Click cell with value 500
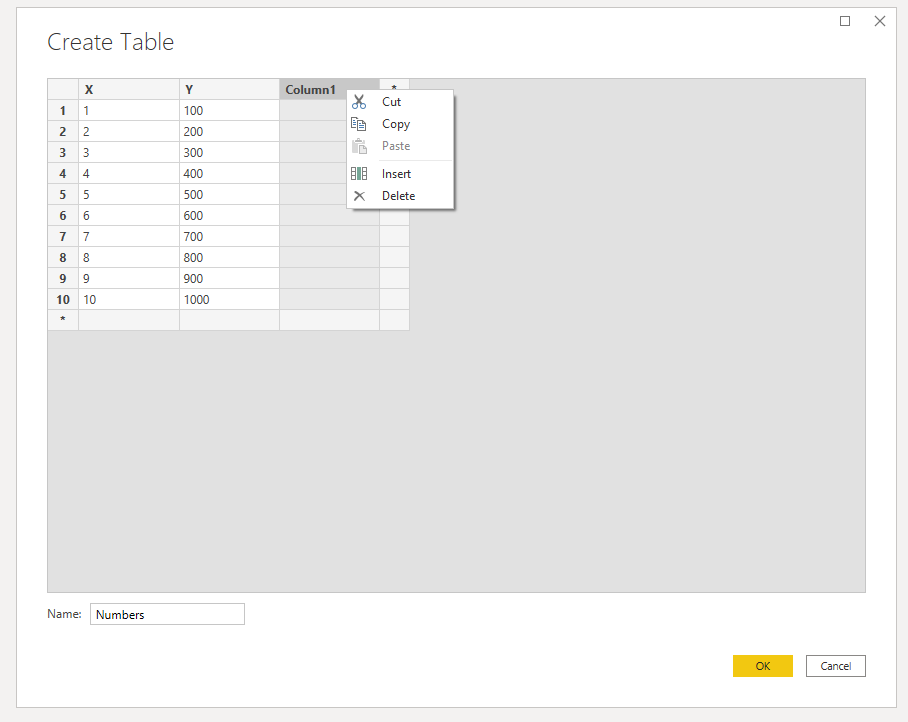The width and height of the screenshot is (908, 722). click(x=229, y=195)
